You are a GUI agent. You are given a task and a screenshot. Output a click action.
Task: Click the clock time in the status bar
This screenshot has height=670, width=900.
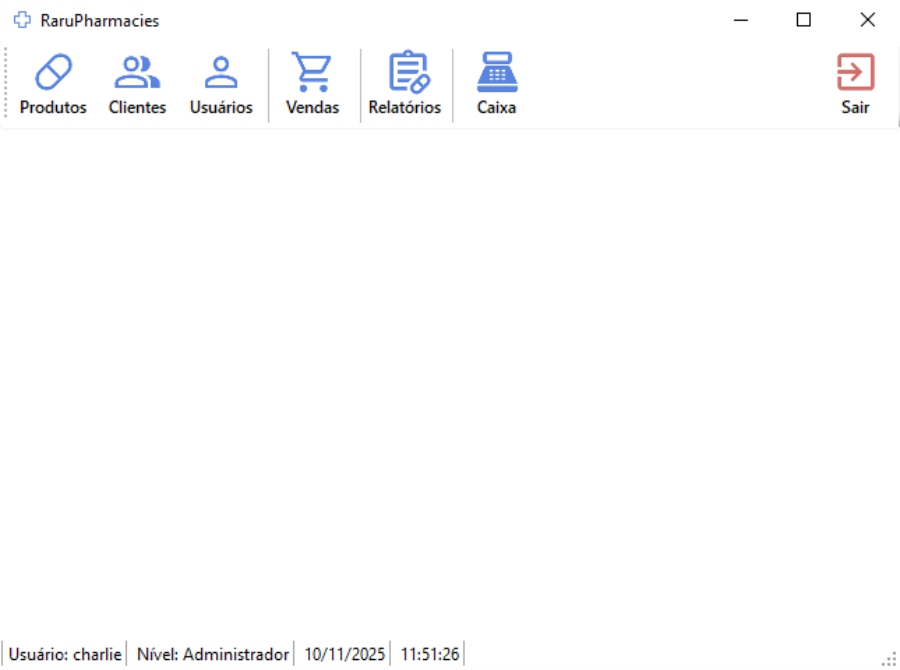[x=430, y=654]
